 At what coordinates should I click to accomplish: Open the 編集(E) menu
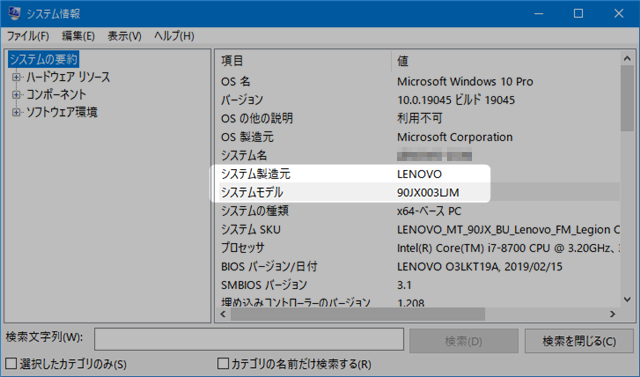tap(78, 36)
